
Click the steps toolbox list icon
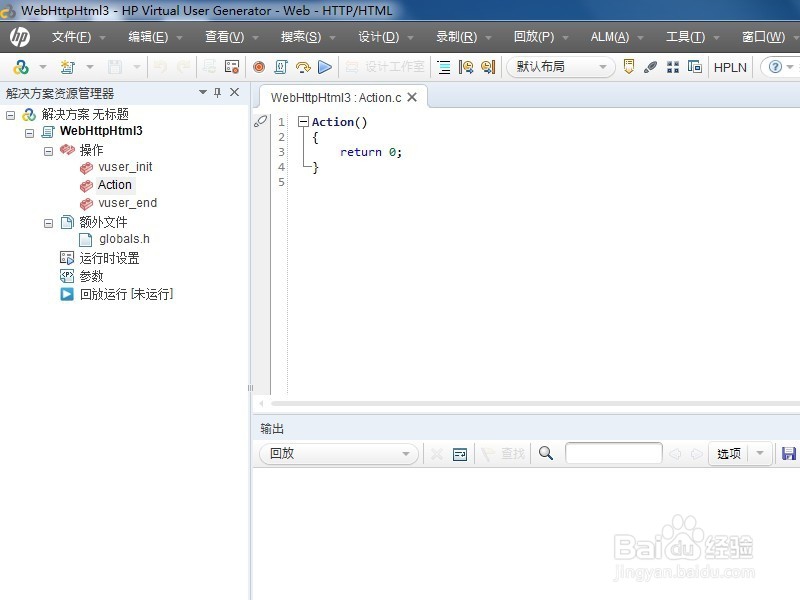coord(444,67)
